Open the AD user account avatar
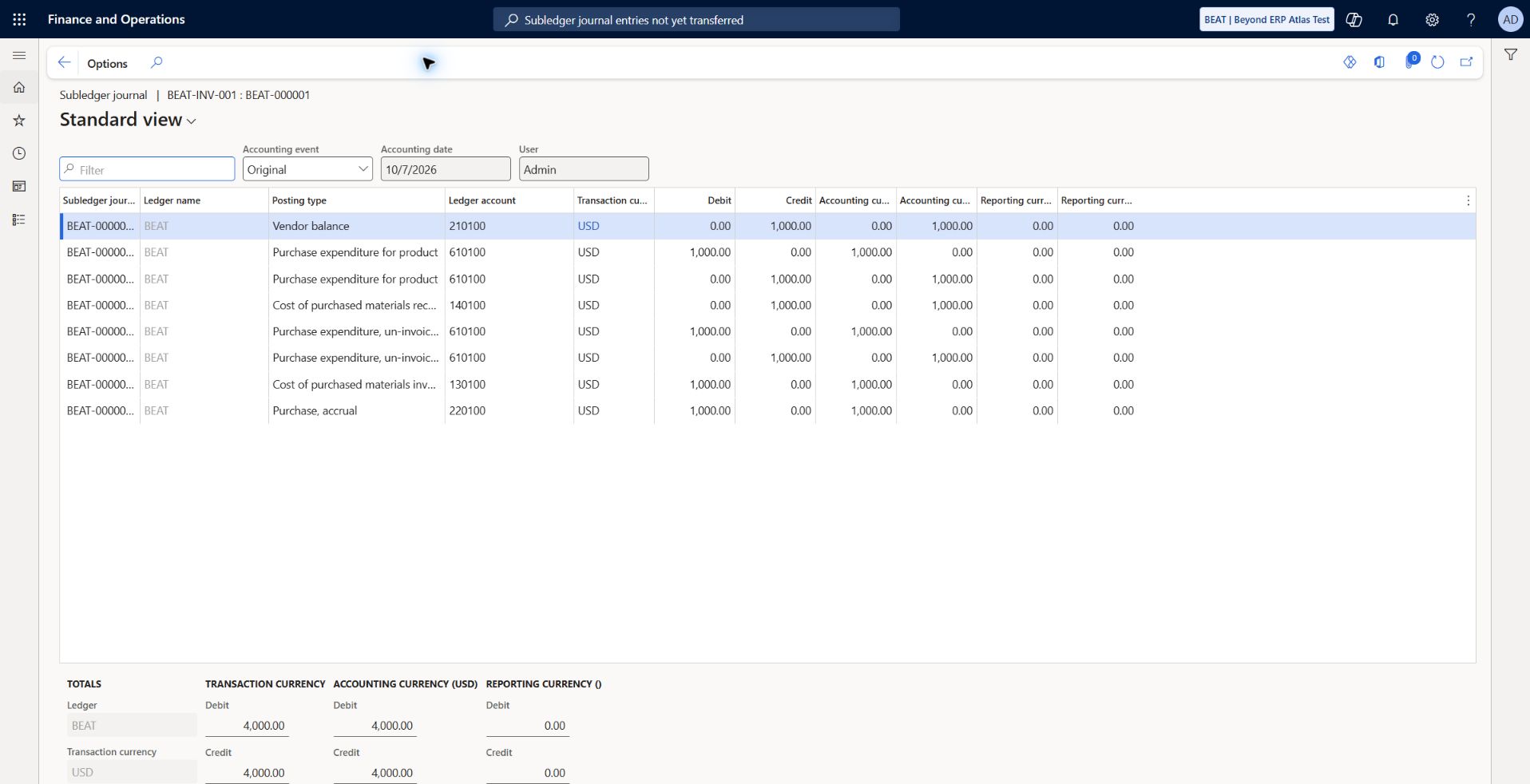 pos(1510,19)
